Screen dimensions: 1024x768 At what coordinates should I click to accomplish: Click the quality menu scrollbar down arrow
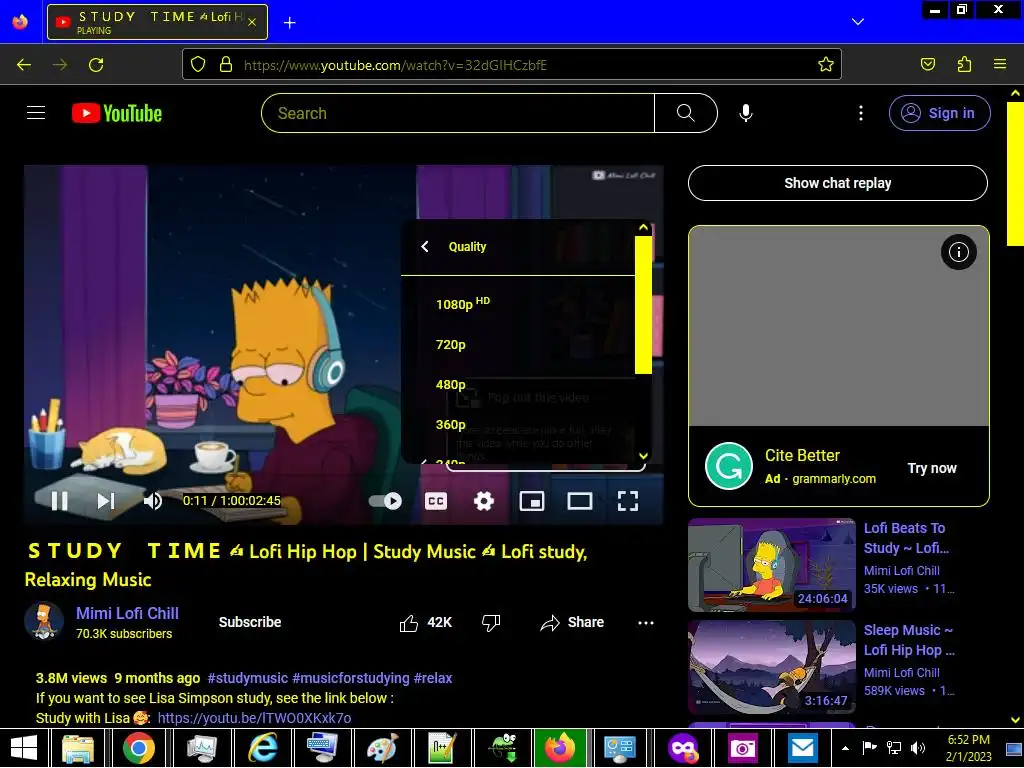[643, 456]
